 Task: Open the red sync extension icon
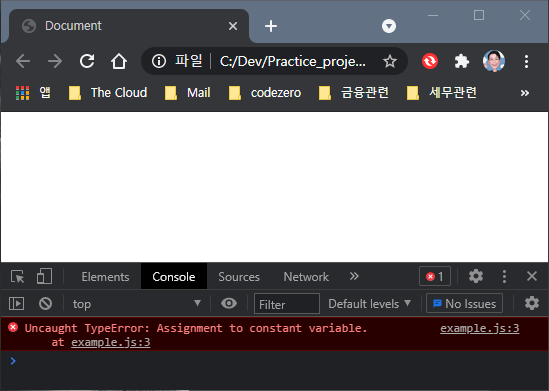(x=430, y=62)
